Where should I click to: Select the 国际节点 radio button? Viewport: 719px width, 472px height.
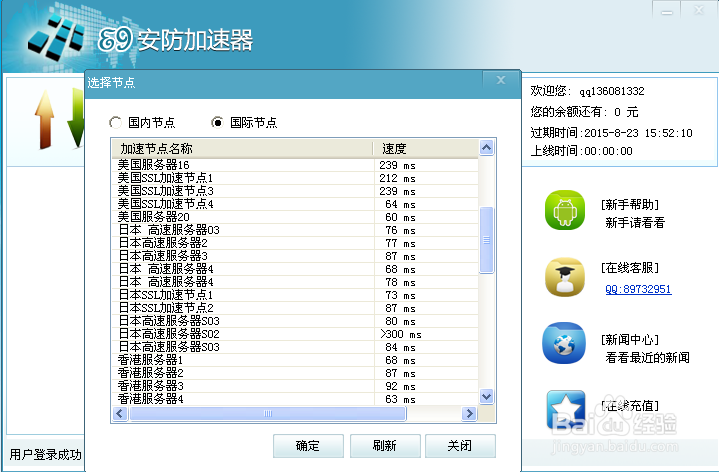(x=217, y=122)
